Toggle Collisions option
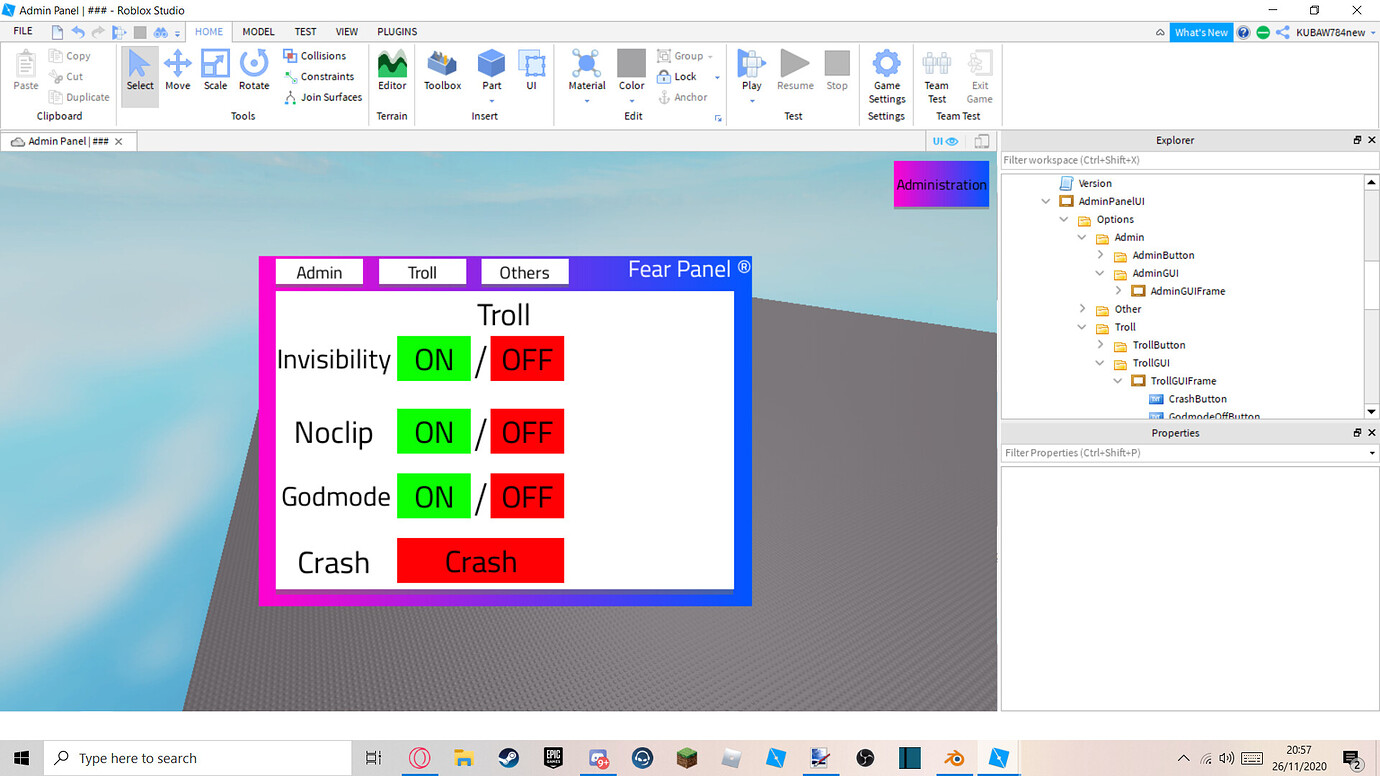 pos(315,56)
